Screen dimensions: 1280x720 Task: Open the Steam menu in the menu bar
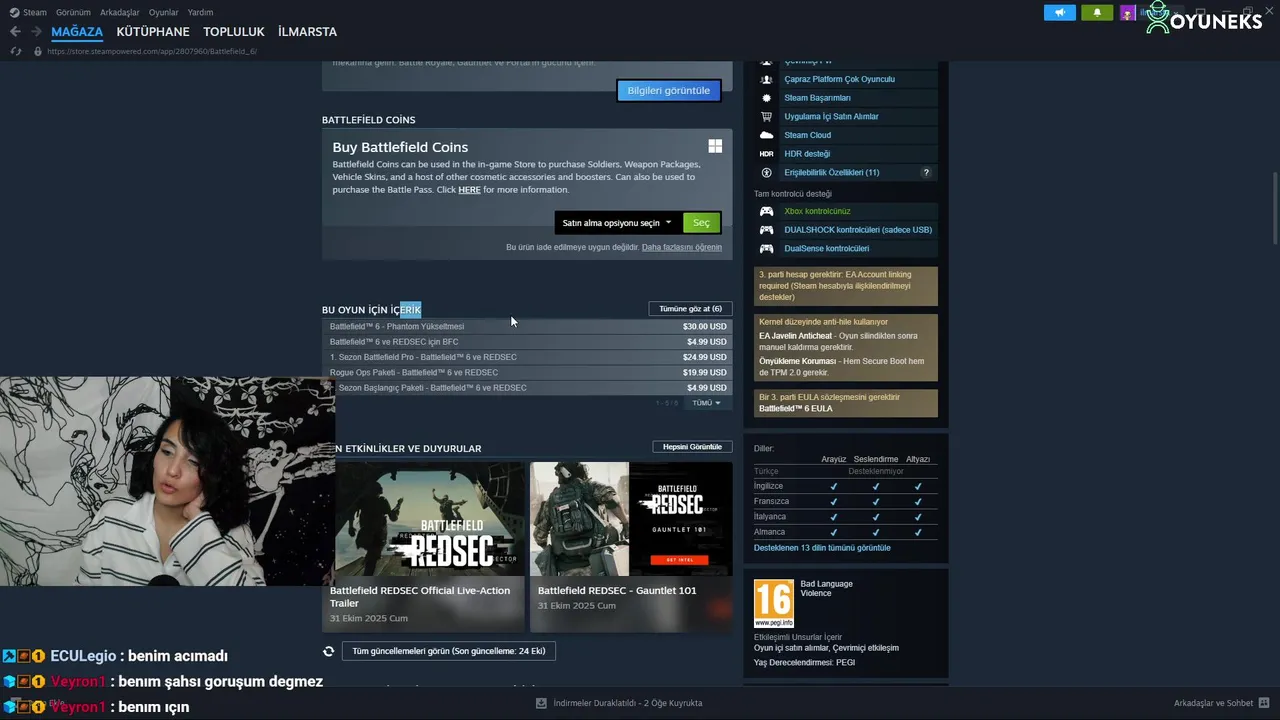point(35,12)
